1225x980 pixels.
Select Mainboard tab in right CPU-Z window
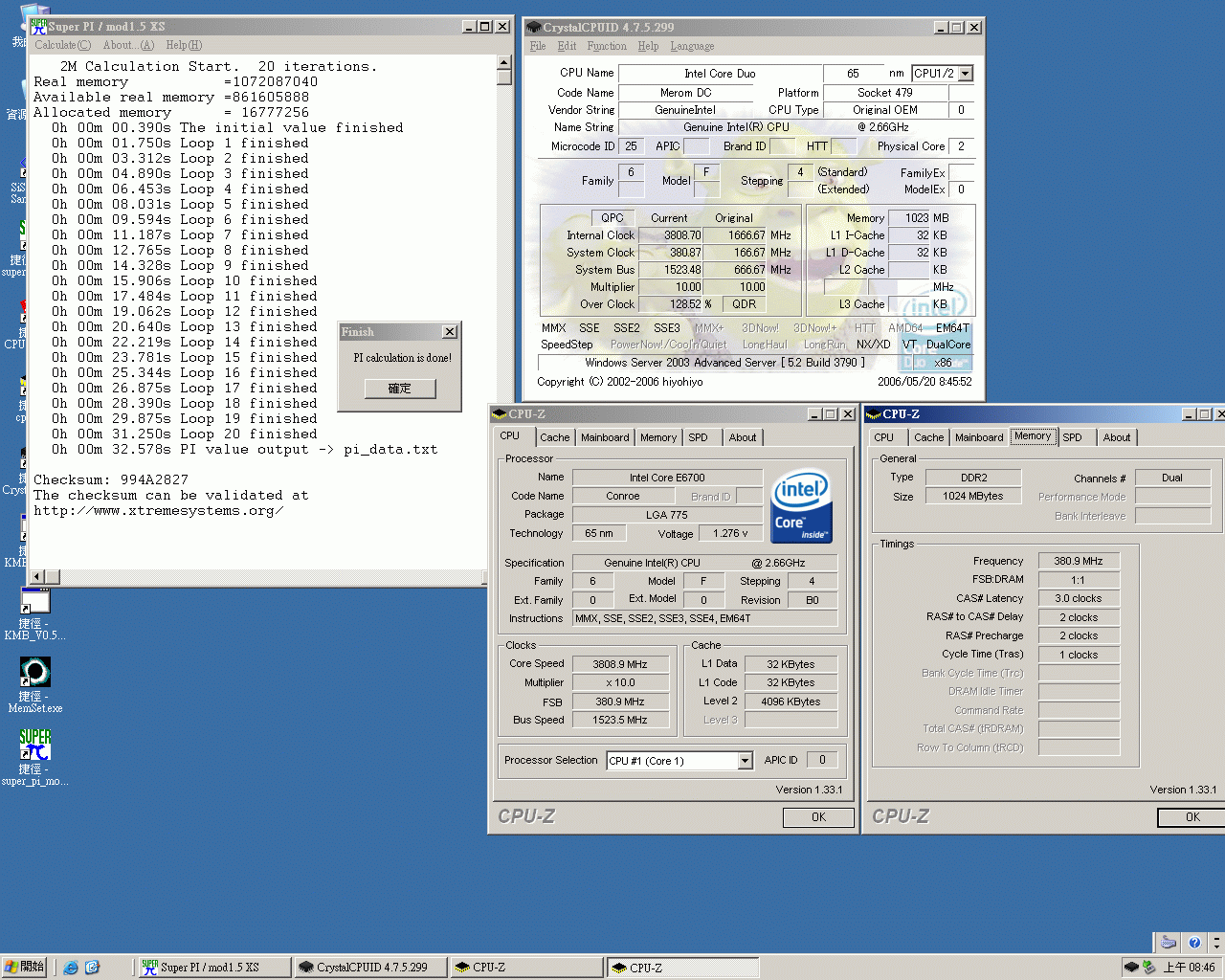(x=979, y=437)
